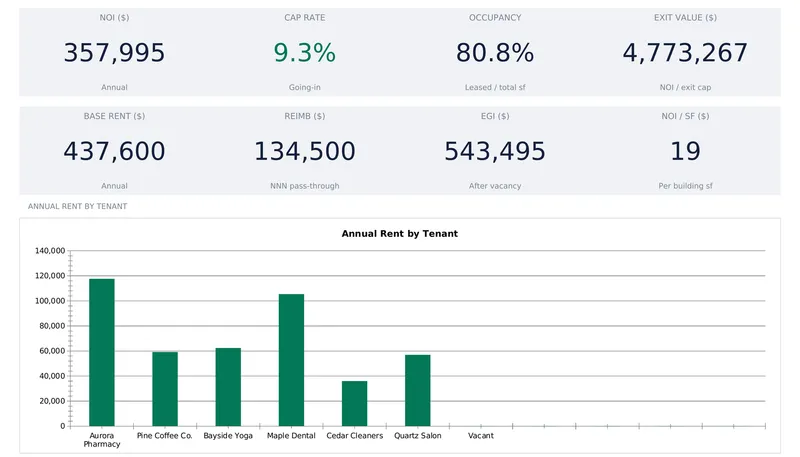Screen dimensions: 800x457
Task: Click the Aurora Pharmacy axis label
Action: (x=102, y=440)
